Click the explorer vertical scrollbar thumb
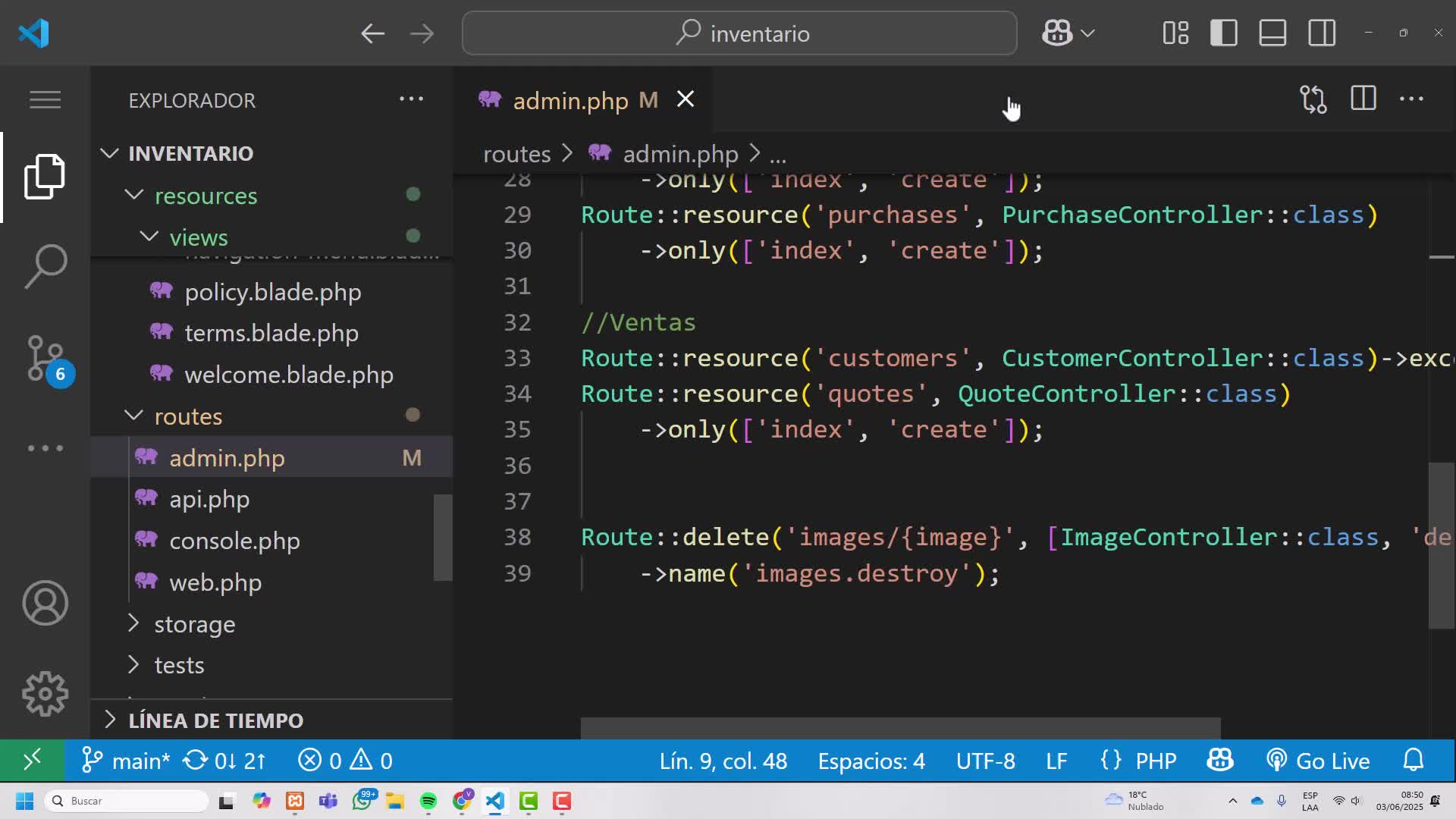The width and height of the screenshot is (1456, 819). (x=443, y=538)
